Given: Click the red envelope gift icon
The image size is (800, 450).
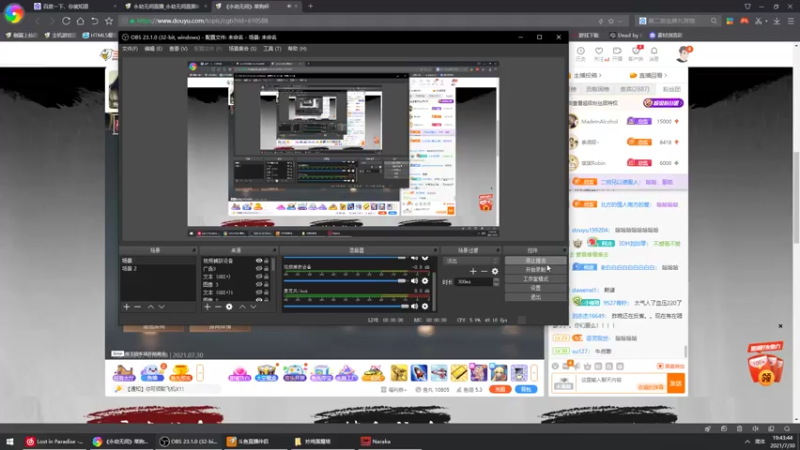Looking at the screenshot, I should (764, 364).
